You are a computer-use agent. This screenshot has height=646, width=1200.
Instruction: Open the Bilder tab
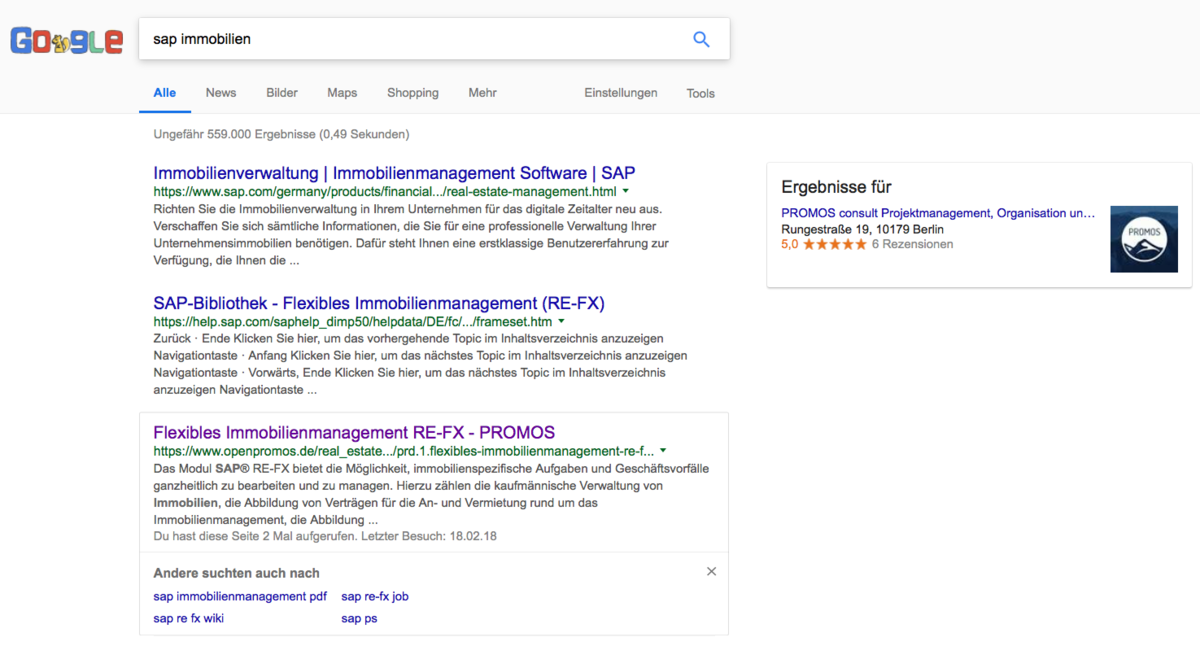[282, 93]
